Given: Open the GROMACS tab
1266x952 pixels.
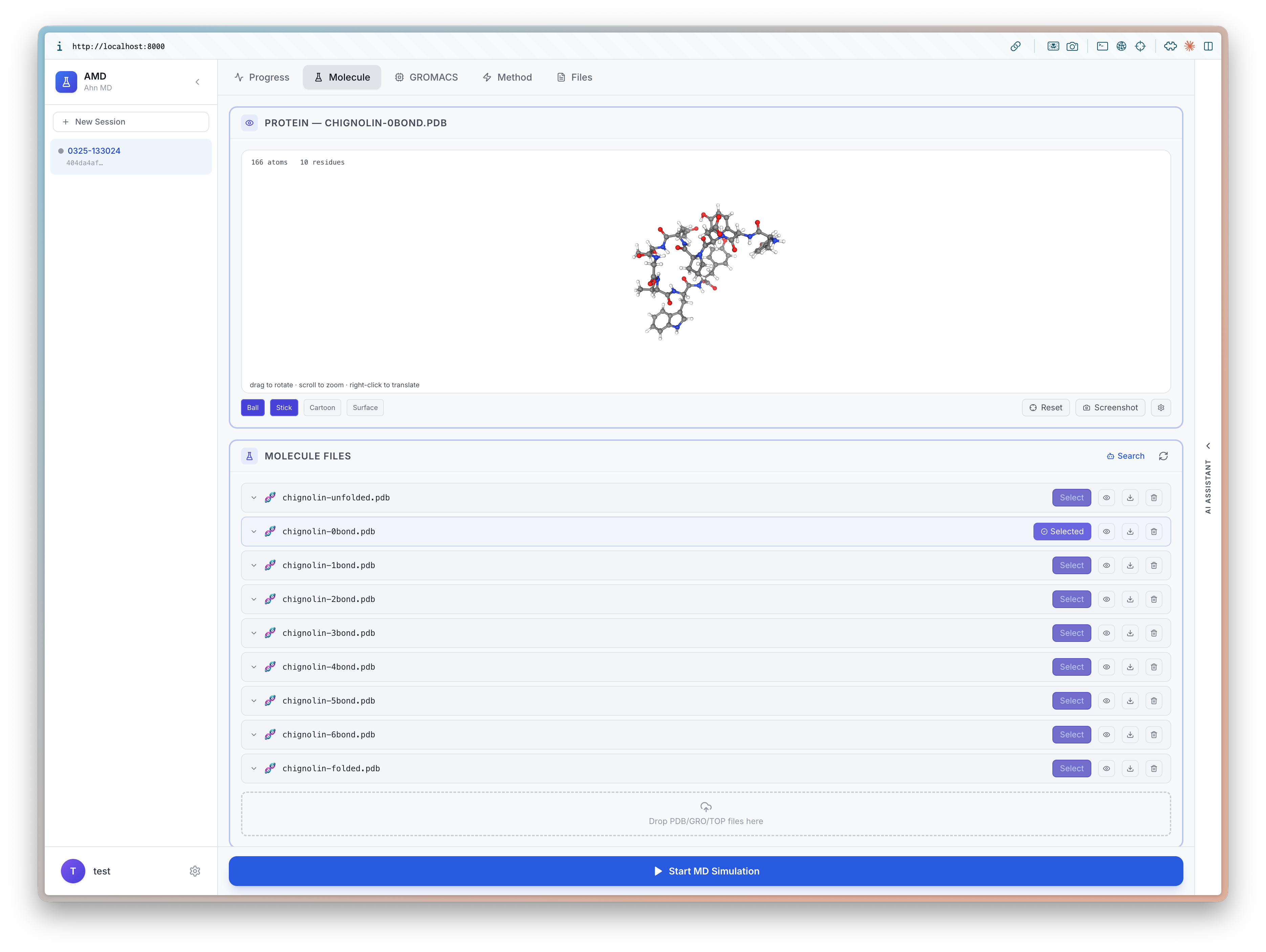Looking at the screenshot, I should point(427,77).
